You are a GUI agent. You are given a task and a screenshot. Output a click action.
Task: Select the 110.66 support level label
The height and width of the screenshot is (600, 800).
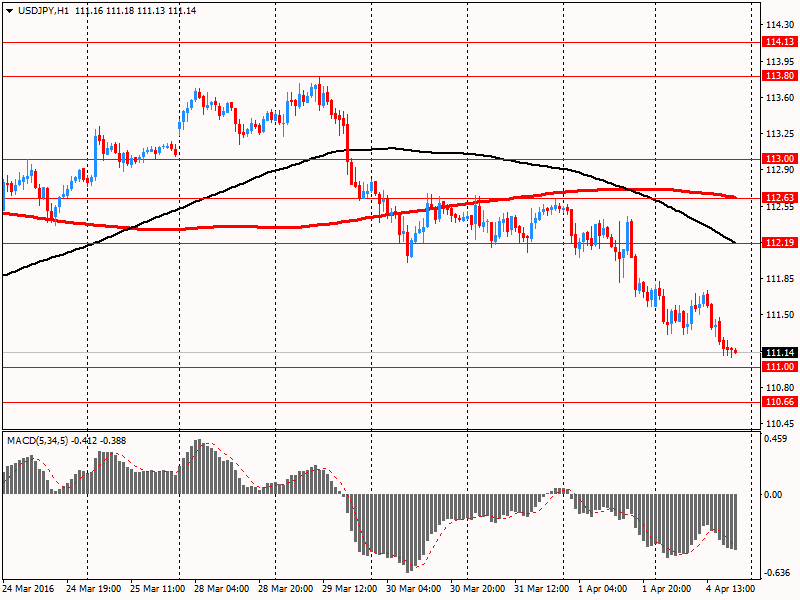pyautogui.click(x=780, y=402)
